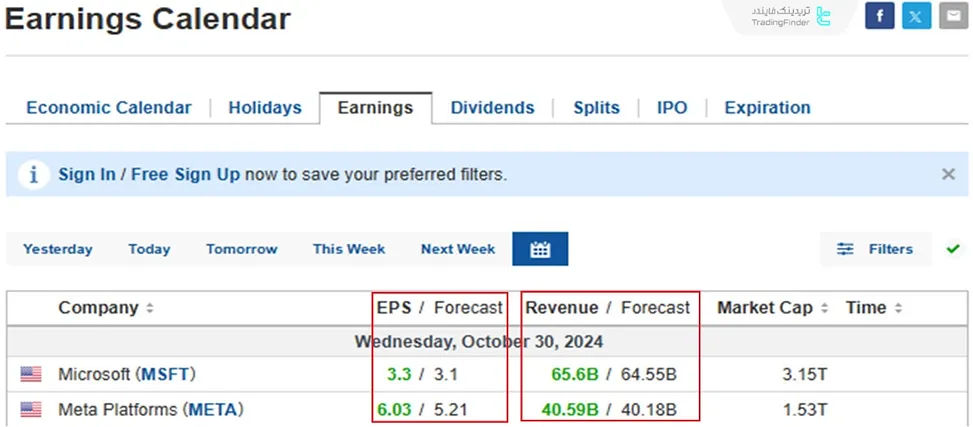
Task: Select the This Week date filter
Action: (348, 249)
